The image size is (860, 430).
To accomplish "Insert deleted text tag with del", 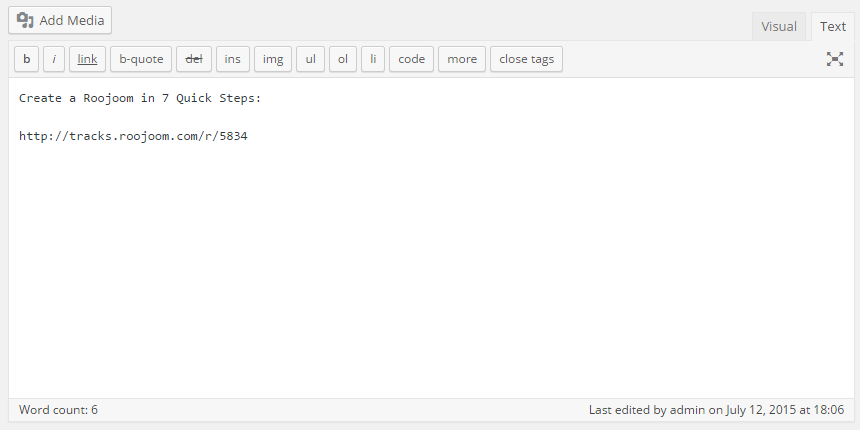I will (194, 59).
